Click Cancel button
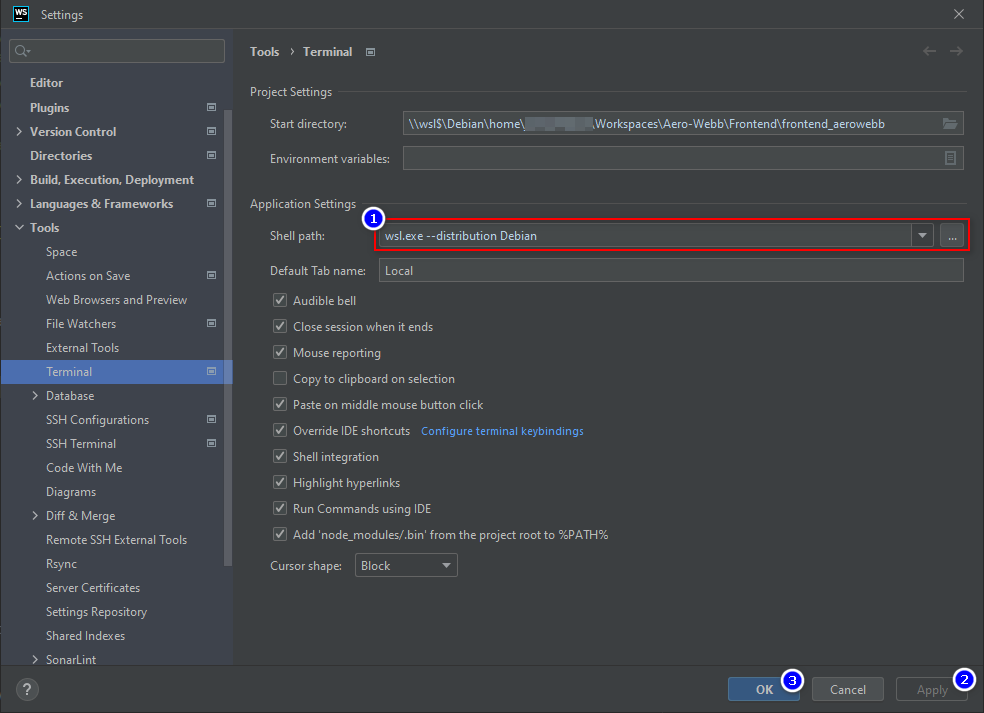The image size is (984, 713). 848,689
